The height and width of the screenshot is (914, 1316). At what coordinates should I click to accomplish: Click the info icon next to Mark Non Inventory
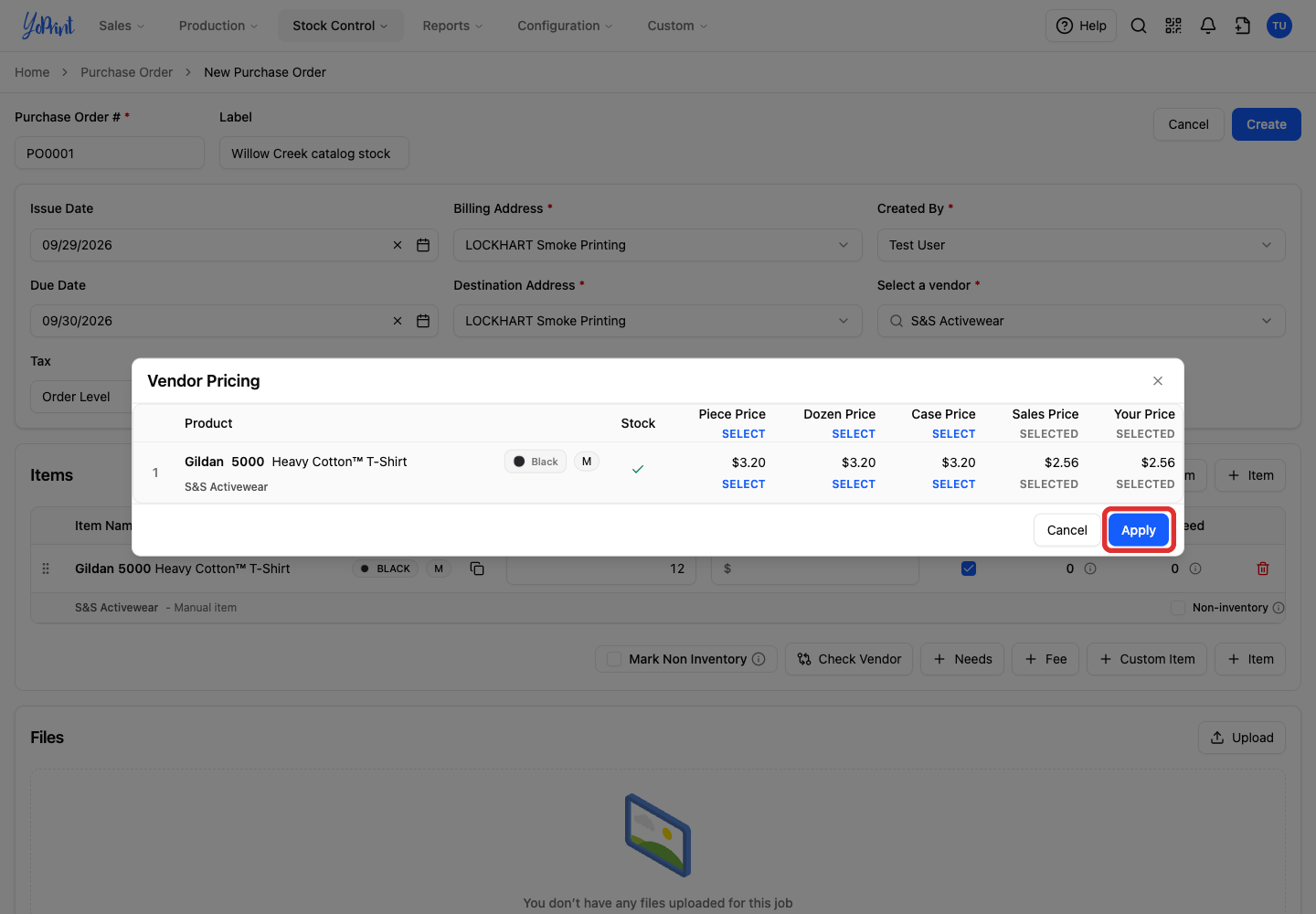pos(759,659)
